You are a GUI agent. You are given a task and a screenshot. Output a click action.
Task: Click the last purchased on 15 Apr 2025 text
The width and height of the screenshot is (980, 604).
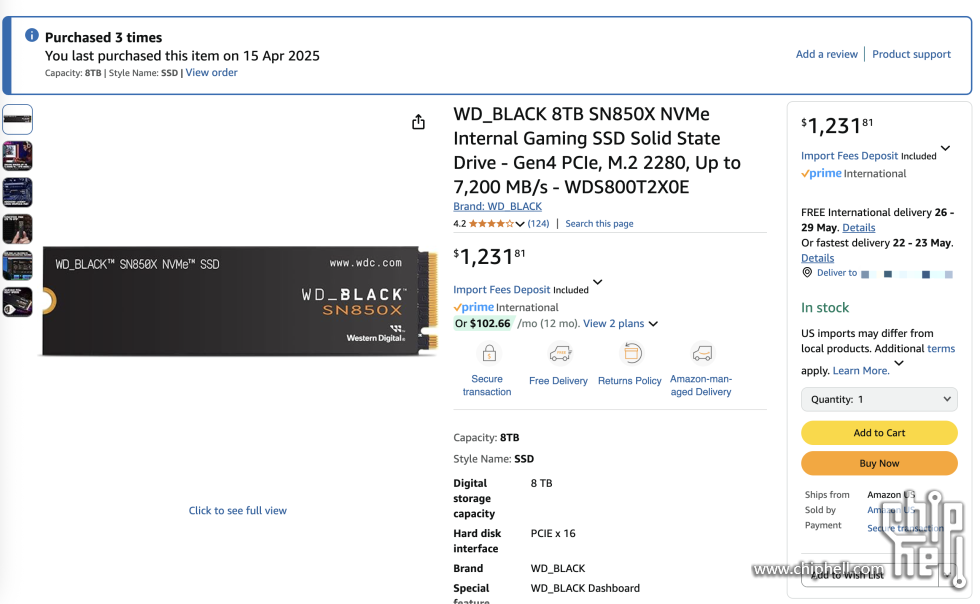coord(182,56)
